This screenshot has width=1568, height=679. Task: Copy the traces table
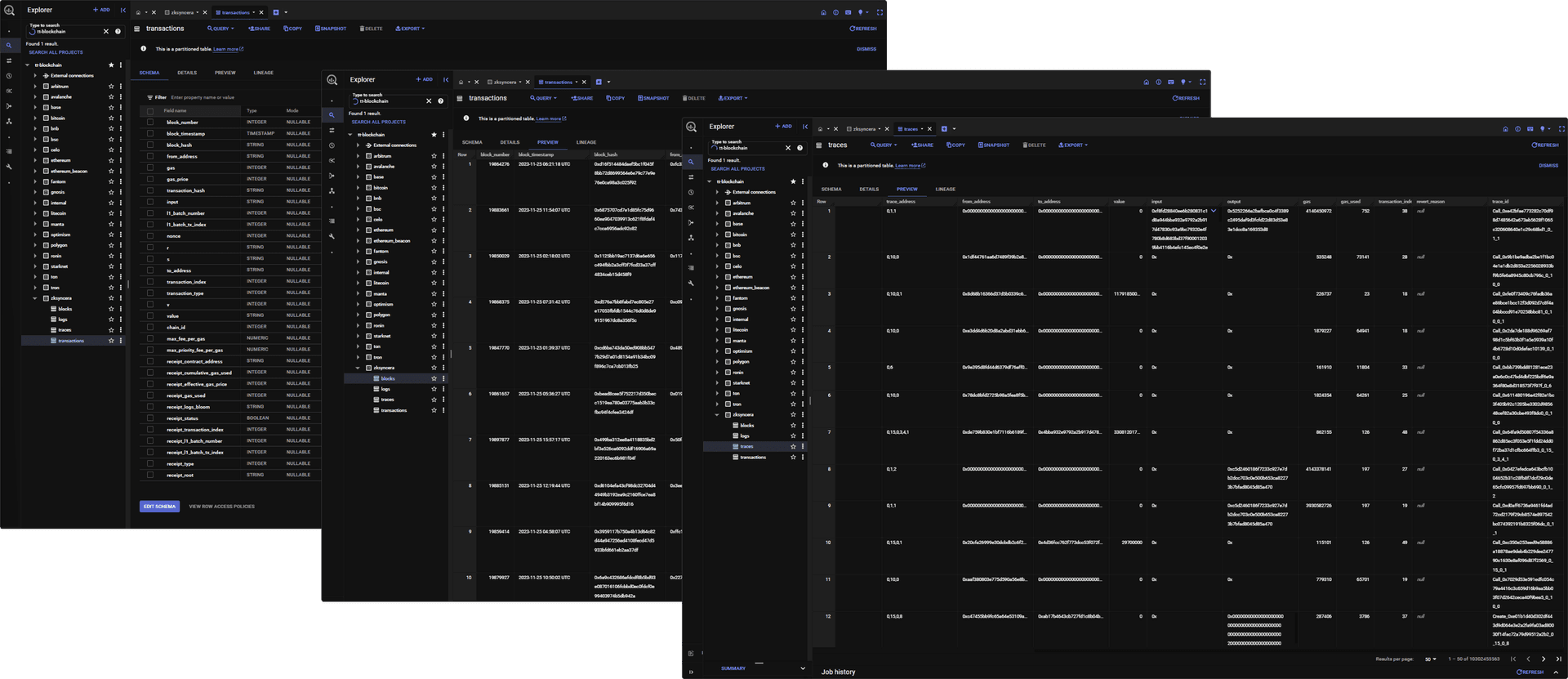coord(955,145)
